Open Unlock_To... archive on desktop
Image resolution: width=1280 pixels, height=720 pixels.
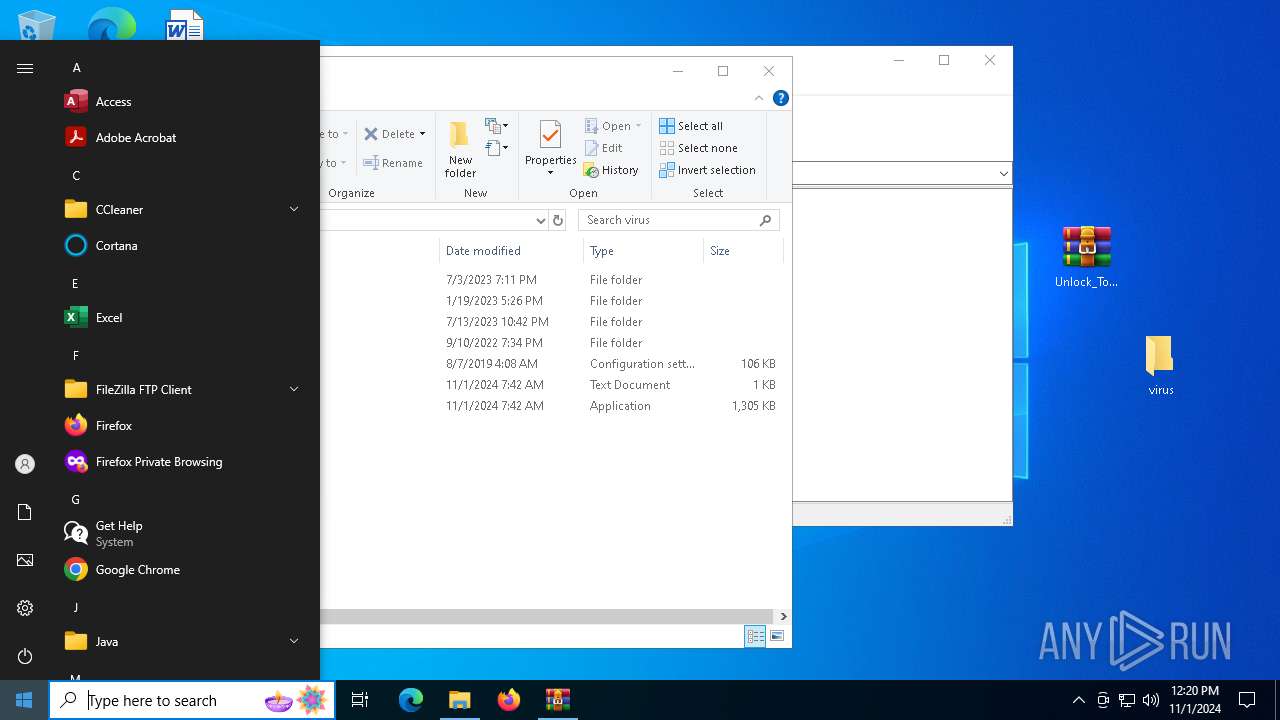[1086, 257]
